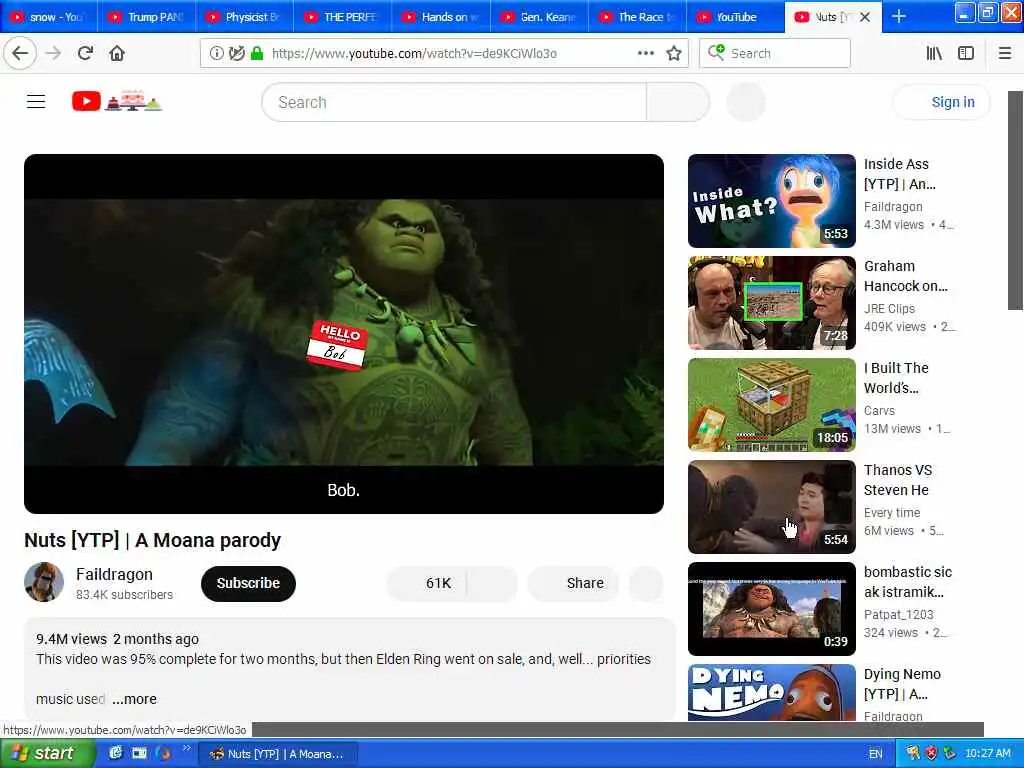This screenshot has width=1024, height=768.
Task: Launch Firefox from the quick launch bar
Action: [x=163, y=753]
